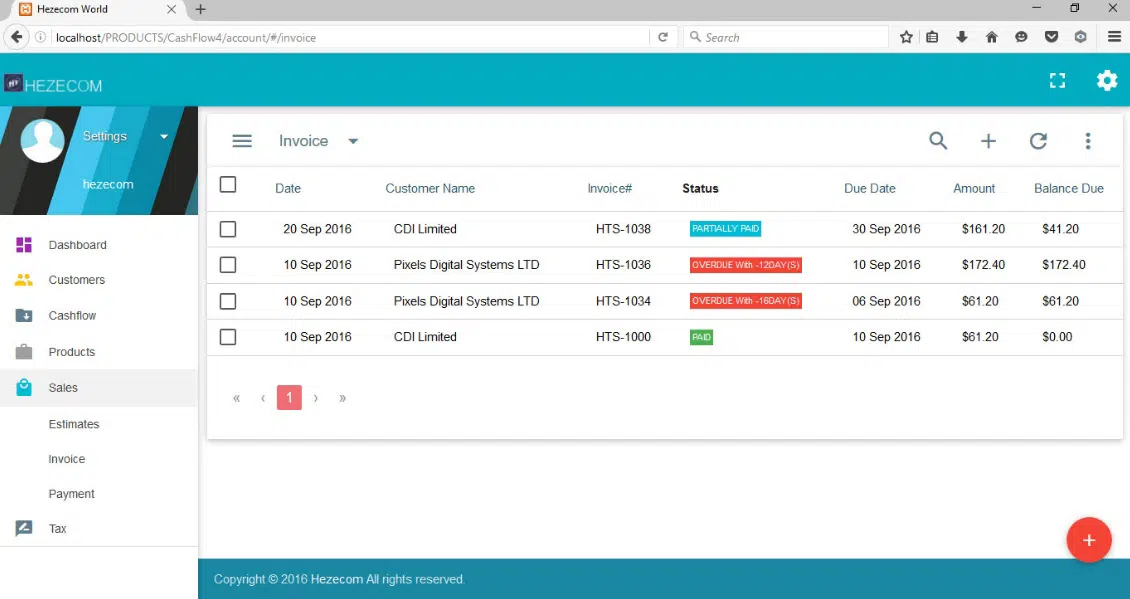Sort by the Due Date column header
The image size is (1130, 599).
(869, 188)
